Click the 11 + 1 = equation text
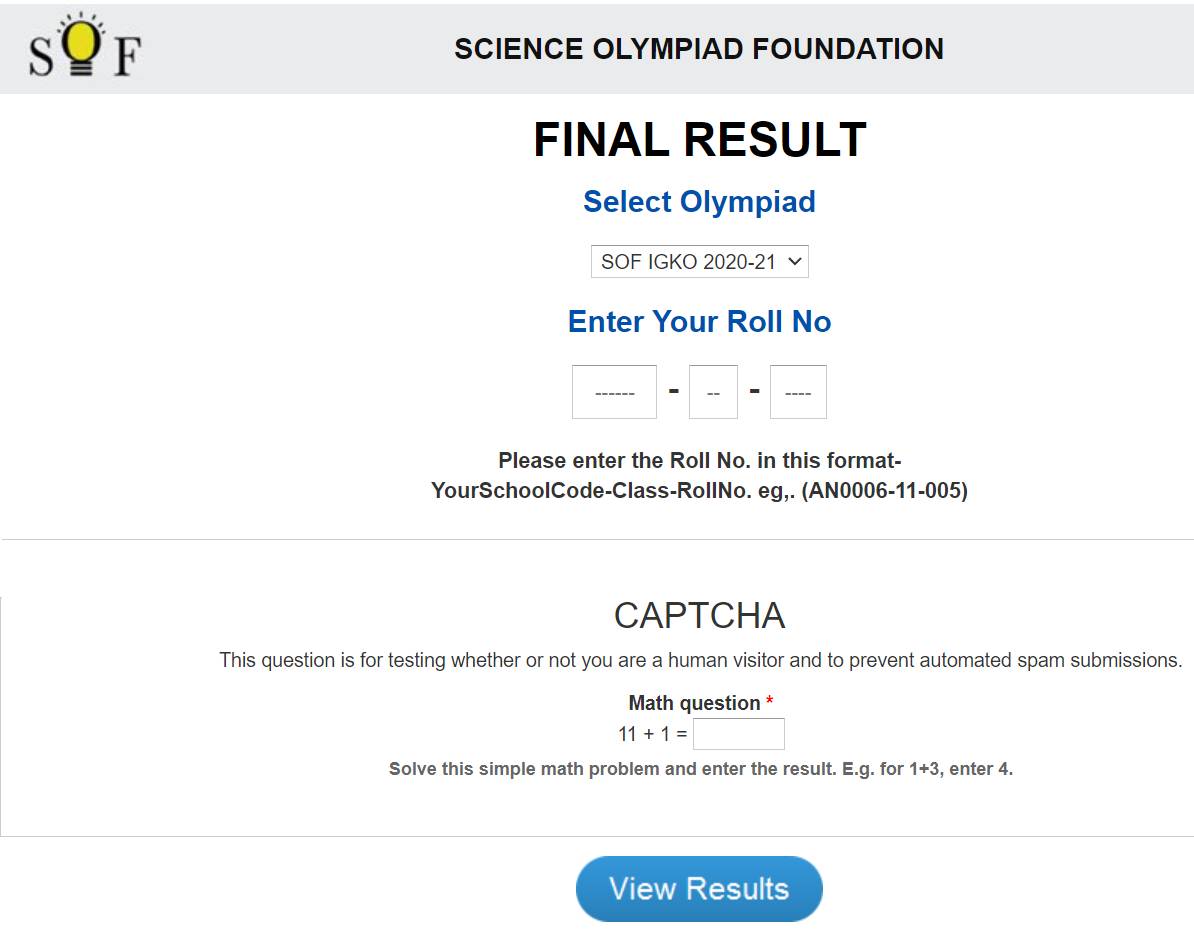The image size is (1194, 930). 653,734
